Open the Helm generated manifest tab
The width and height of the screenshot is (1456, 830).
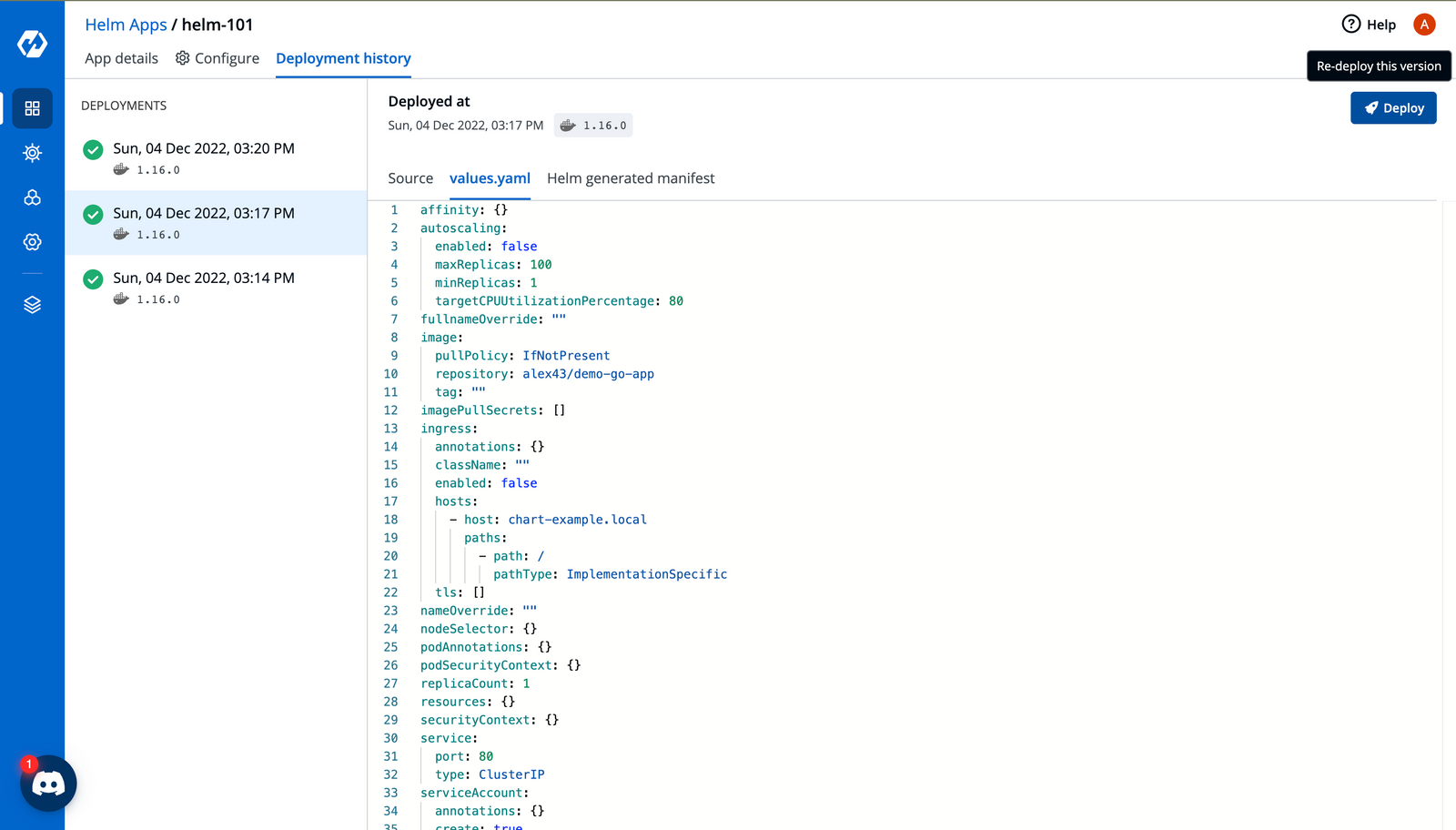[x=631, y=178]
